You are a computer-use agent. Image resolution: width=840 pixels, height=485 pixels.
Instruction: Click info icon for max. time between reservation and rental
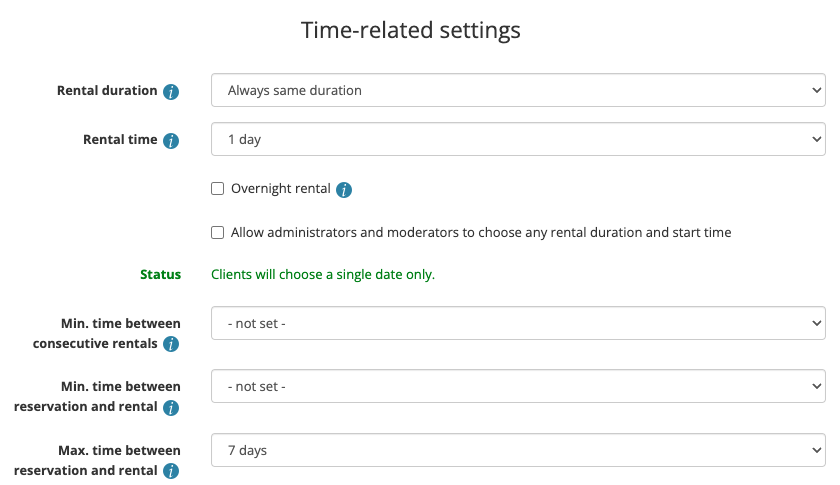(171, 471)
